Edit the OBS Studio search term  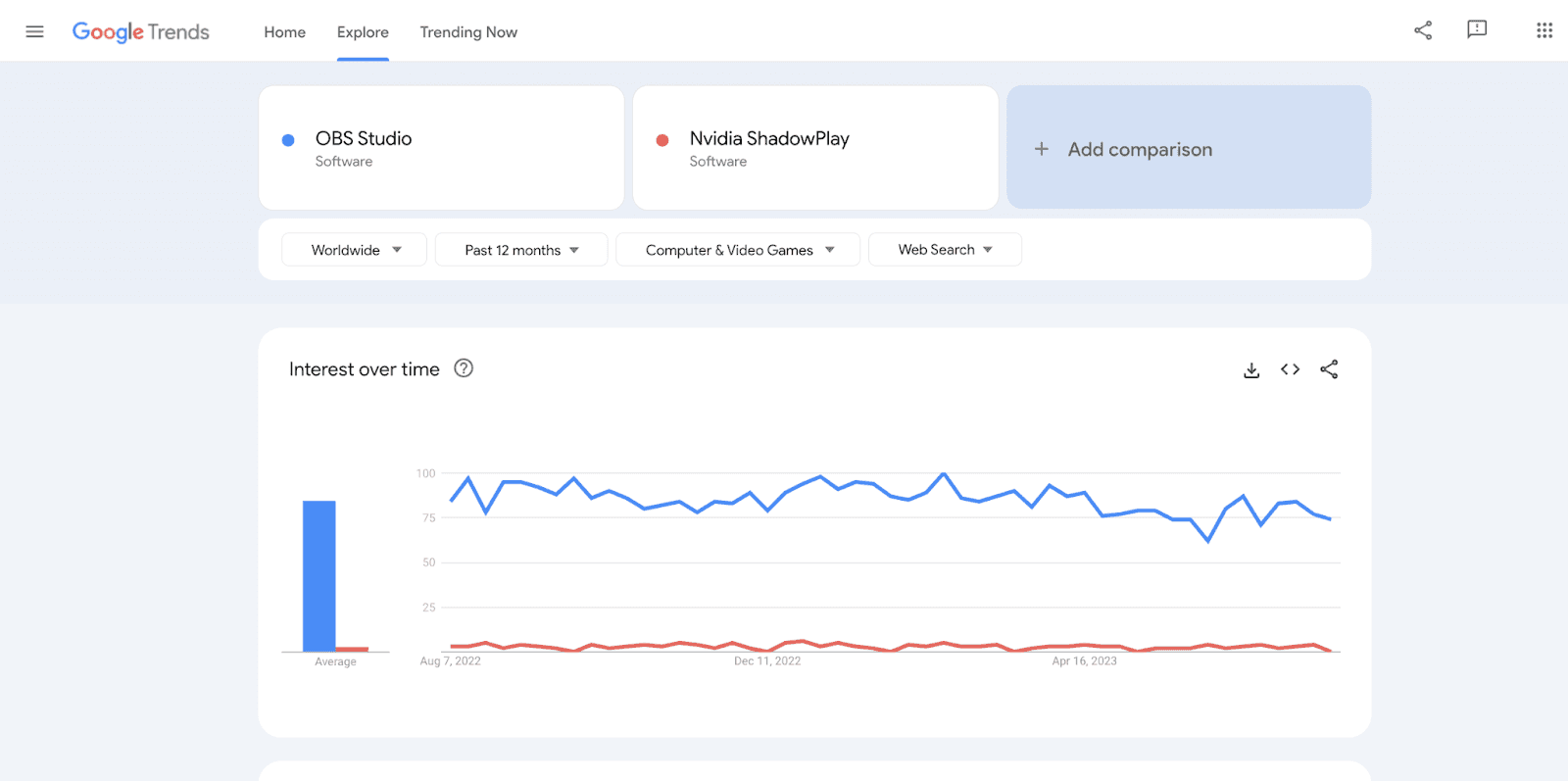[x=364, y=139]
